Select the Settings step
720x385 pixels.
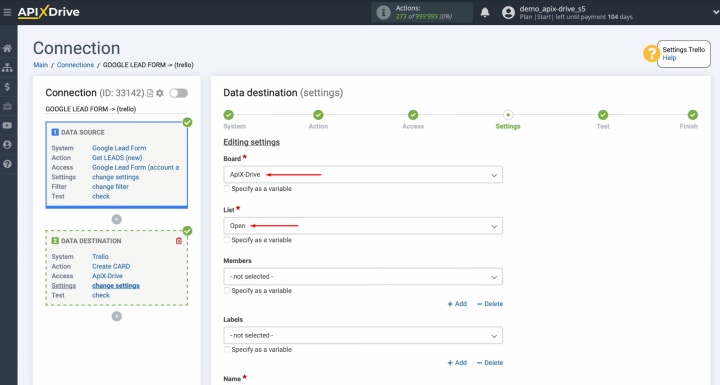point(508,115)
